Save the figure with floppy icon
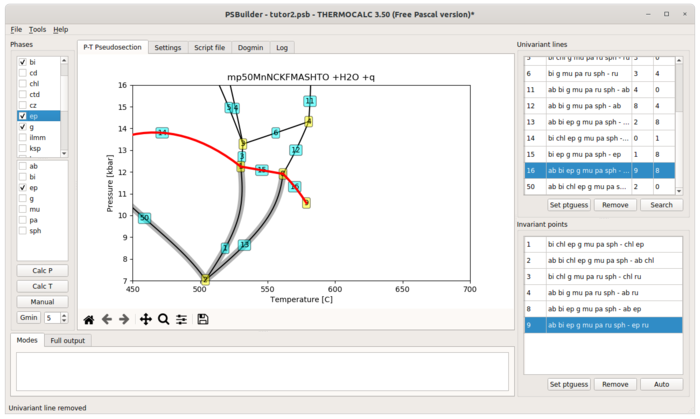The image size is (700, 419). [x=203, y=319]
